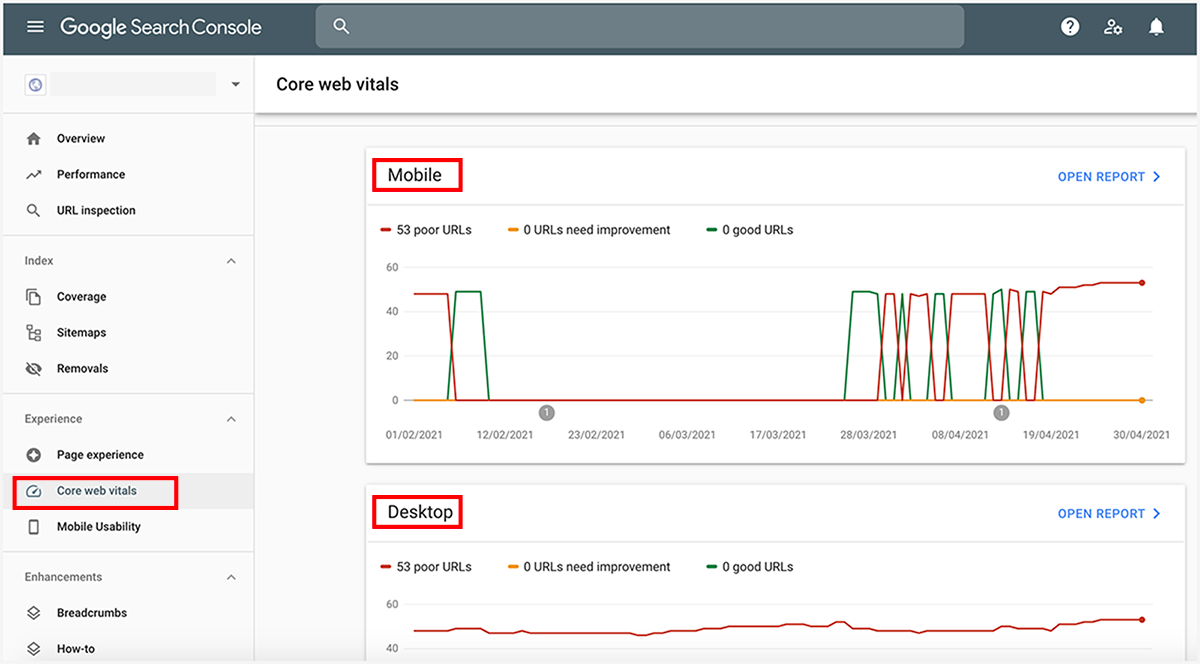The height and width of the screenshot is (664, 1200).
Task: Click OPEN REPORT for Desktop
Action: [x=1102, y=513]
